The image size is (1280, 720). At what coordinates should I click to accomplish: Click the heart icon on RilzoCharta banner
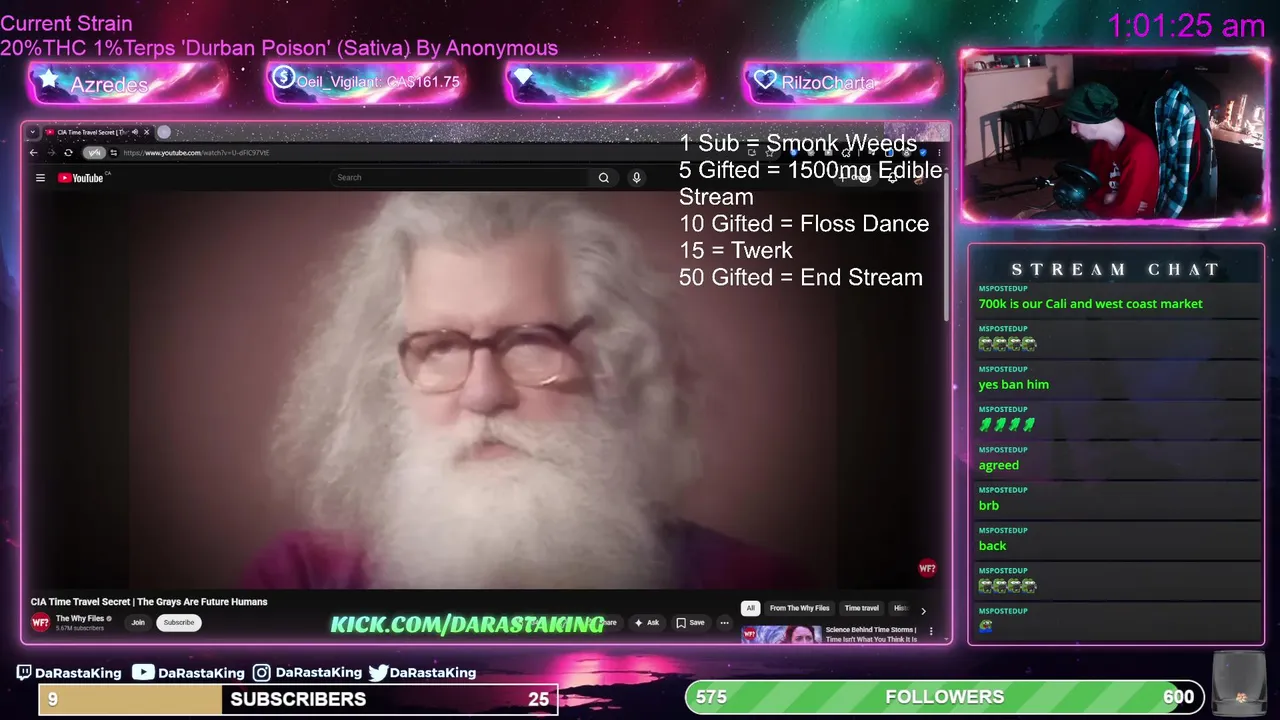(765, 79)
